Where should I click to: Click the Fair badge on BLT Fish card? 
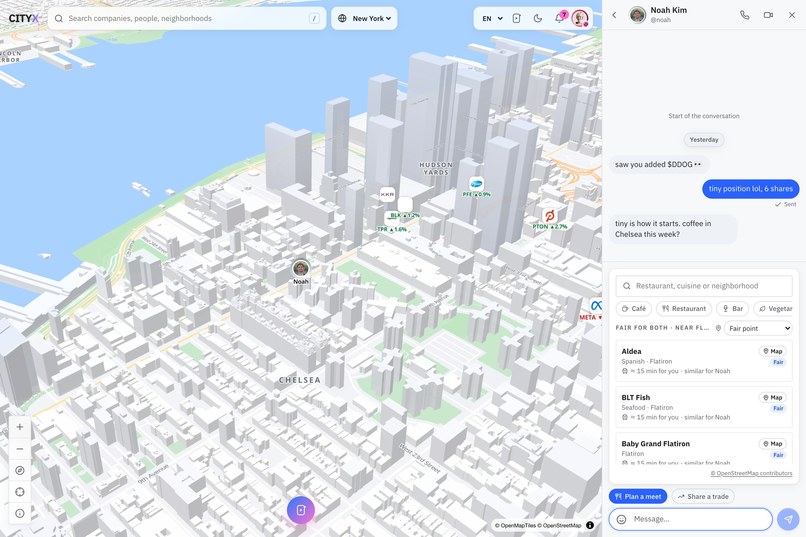[778, 409]
